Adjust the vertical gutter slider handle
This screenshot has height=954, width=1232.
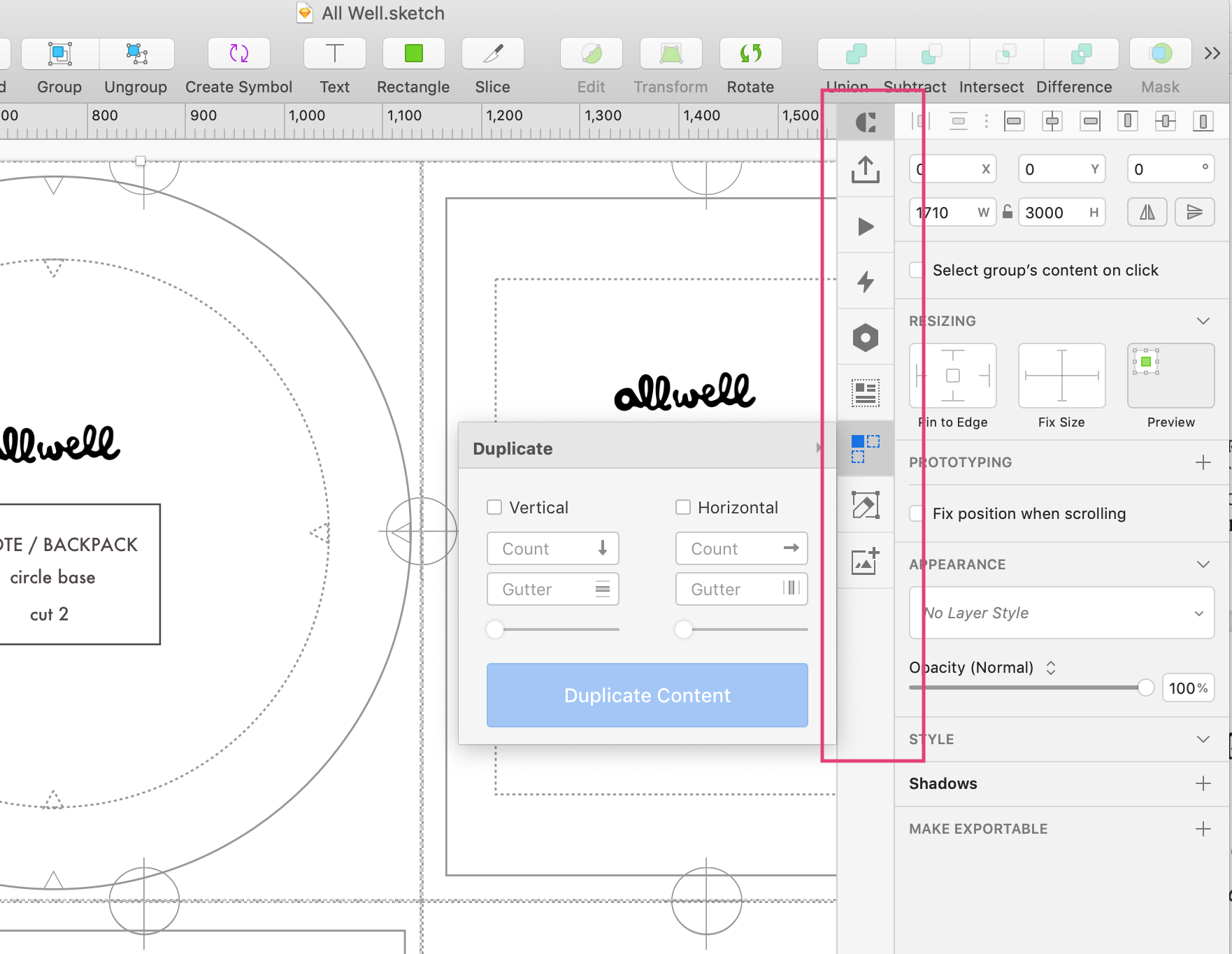click(495, 629)
